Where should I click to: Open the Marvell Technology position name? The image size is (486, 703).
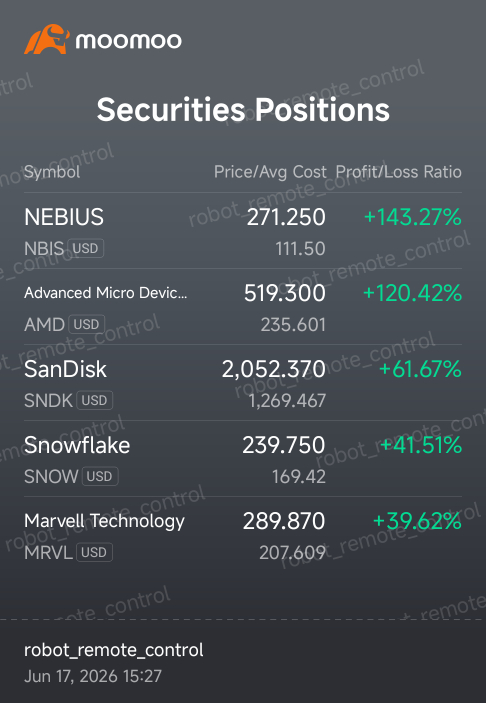(x=104, y=521)
